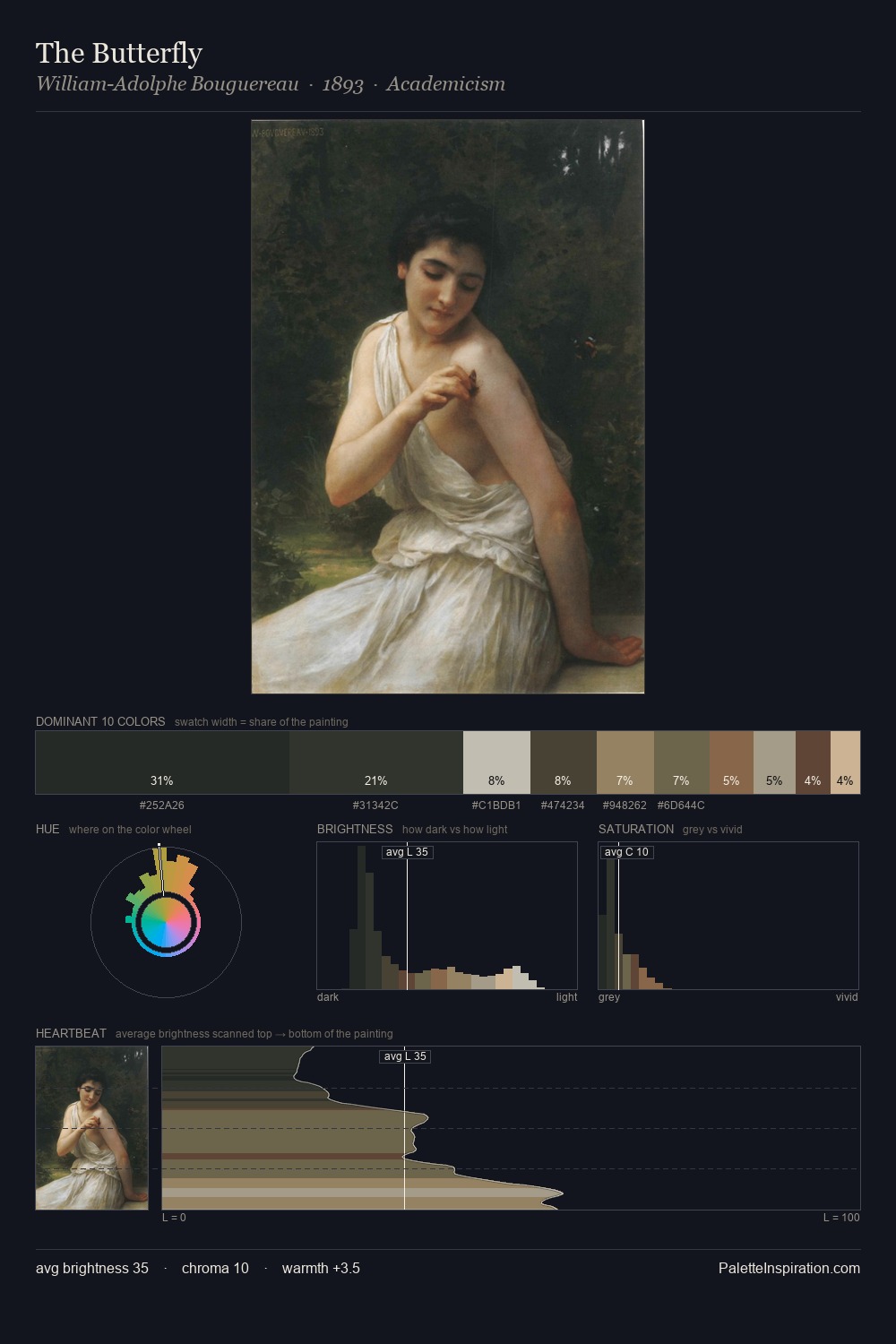Click 'chroma 10' footer stat
The width and height of the screenshot is (896, 1344).
215,1268
